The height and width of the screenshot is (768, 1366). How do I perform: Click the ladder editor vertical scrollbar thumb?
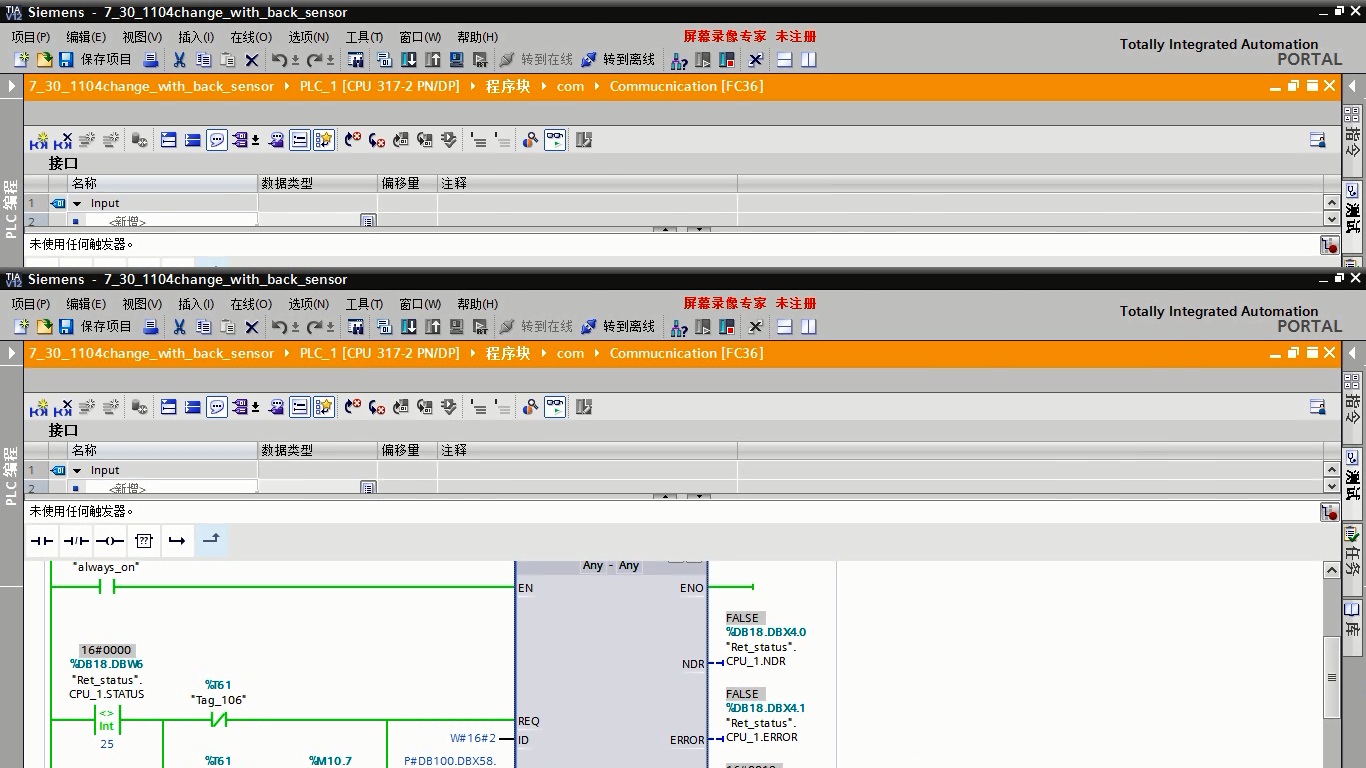(x=1332, y=676)
